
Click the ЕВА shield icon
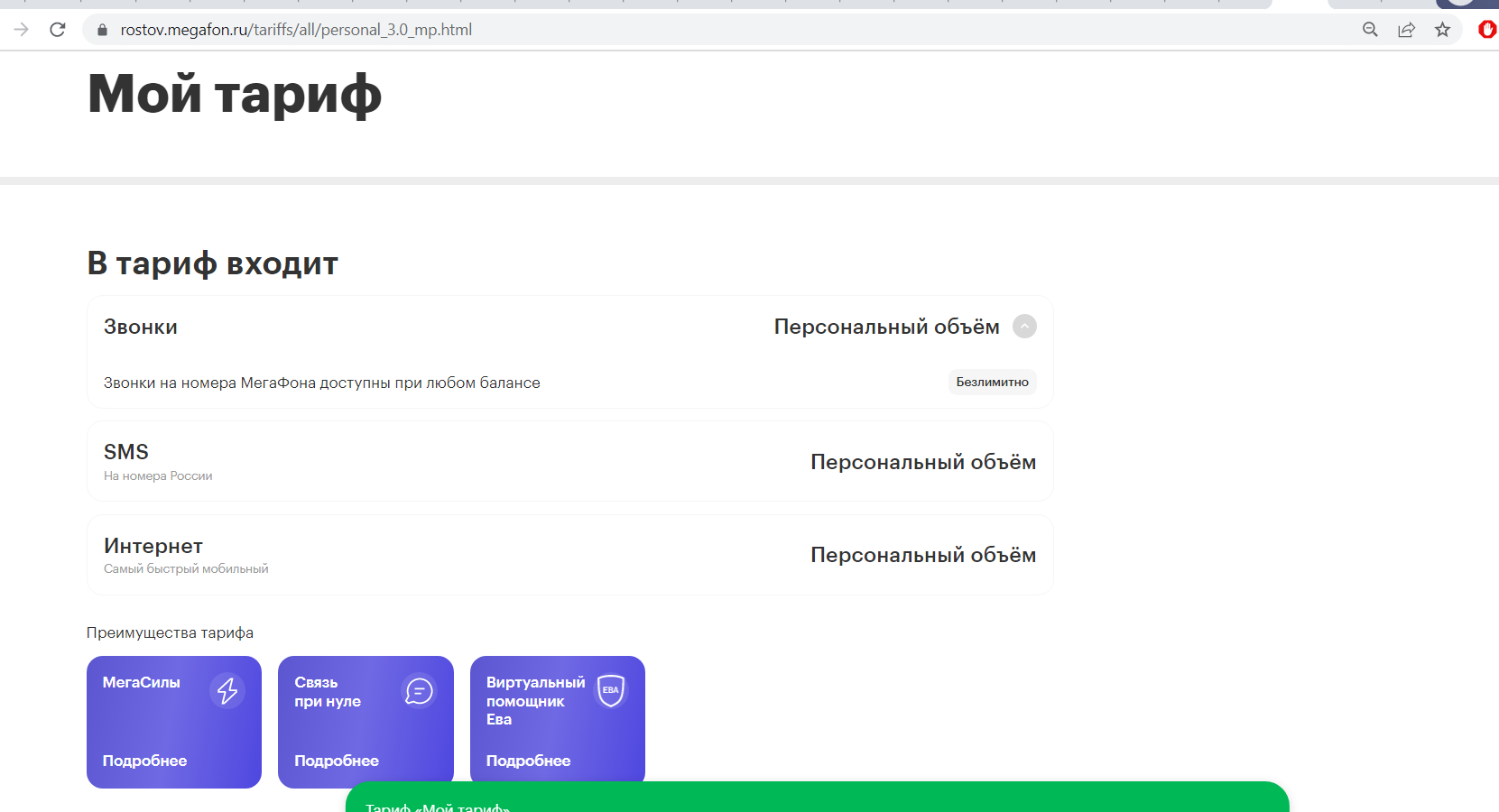(x=611, y=690)
